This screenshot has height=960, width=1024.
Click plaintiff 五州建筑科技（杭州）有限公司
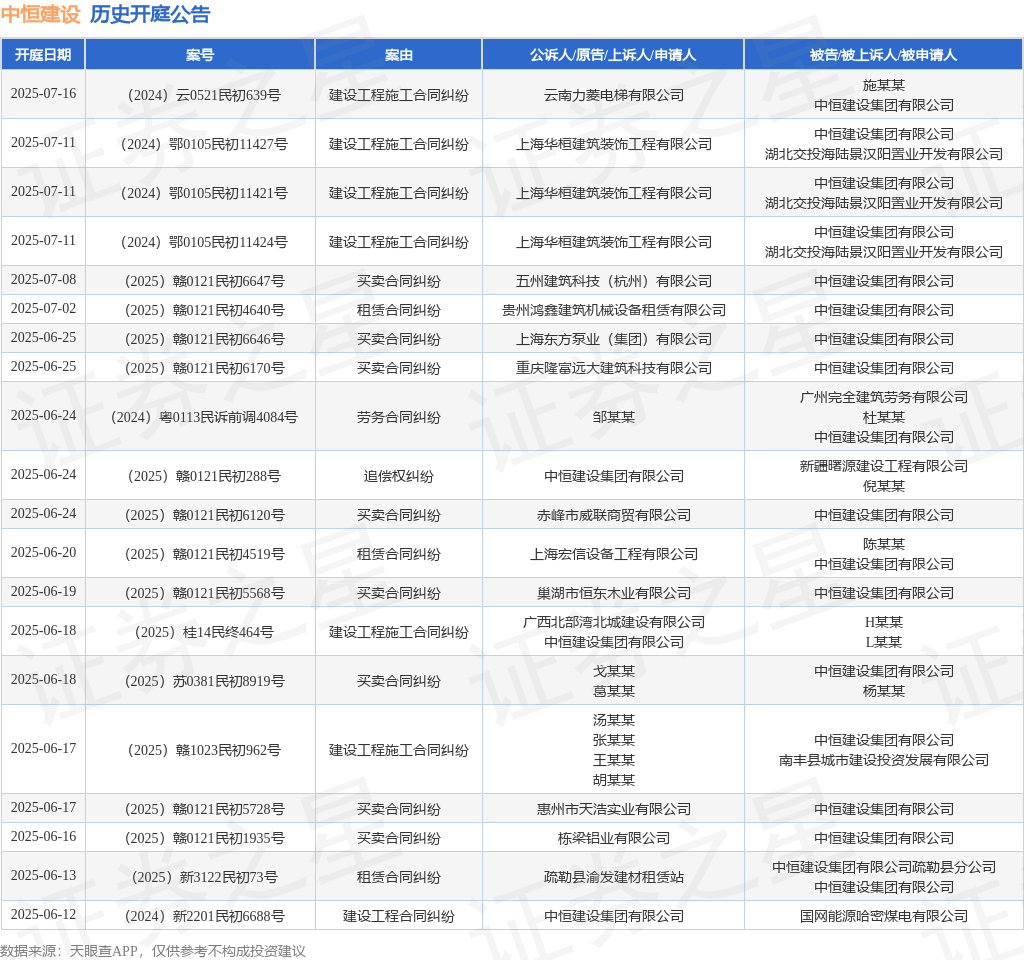pyautogui.click(x=614, y=281)
